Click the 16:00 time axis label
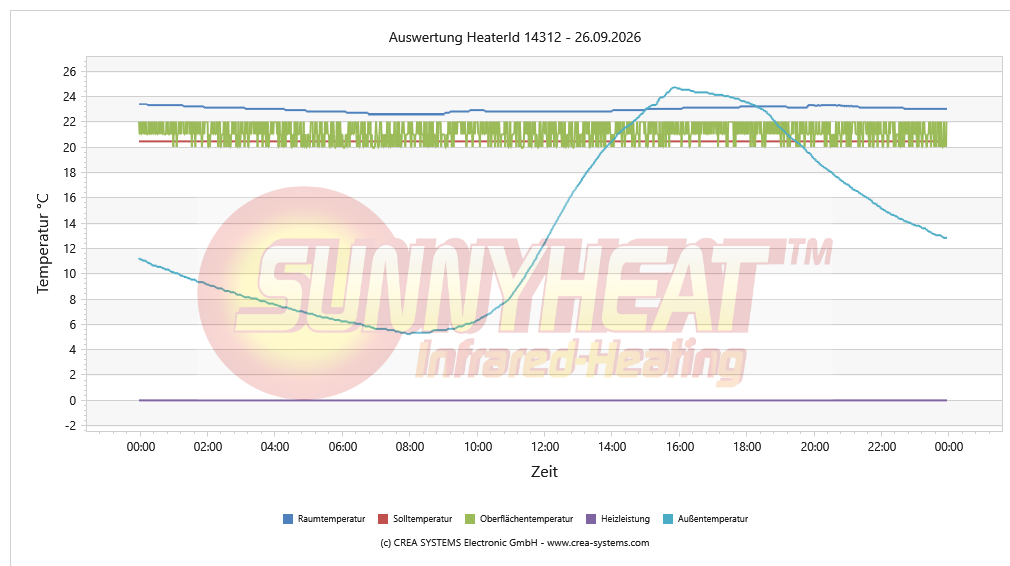Viewport: 1010px width, 566px height. (680, 447)
